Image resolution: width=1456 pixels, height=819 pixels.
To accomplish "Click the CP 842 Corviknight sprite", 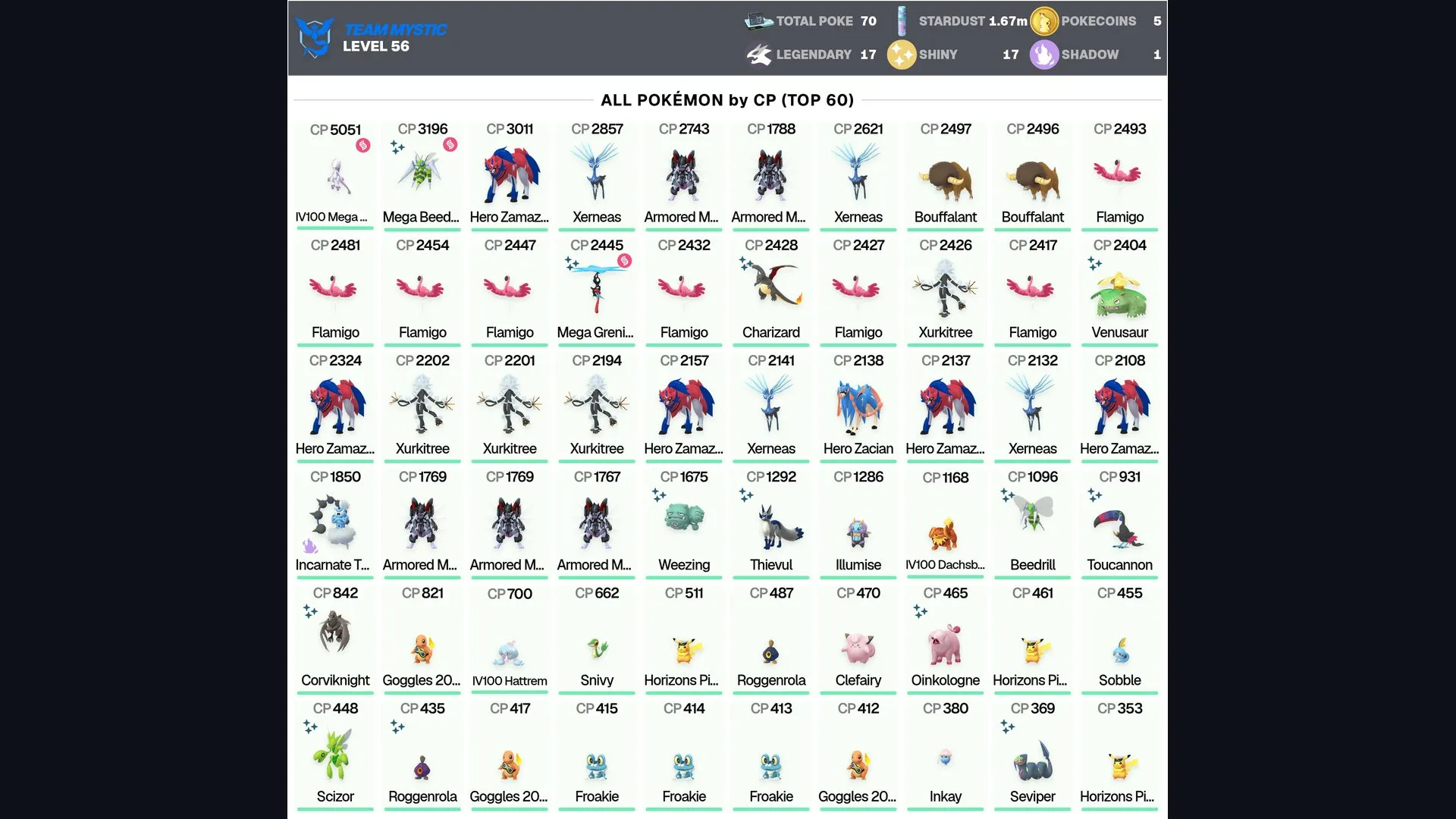I will click(x=334, y=632).
